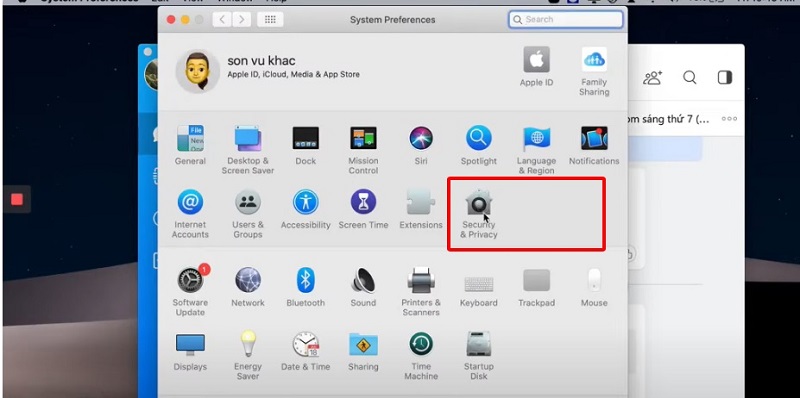This screenshot has height=398, width=800.
Task: Show all preferences with the grid button
Action: [x=270, y=19]
